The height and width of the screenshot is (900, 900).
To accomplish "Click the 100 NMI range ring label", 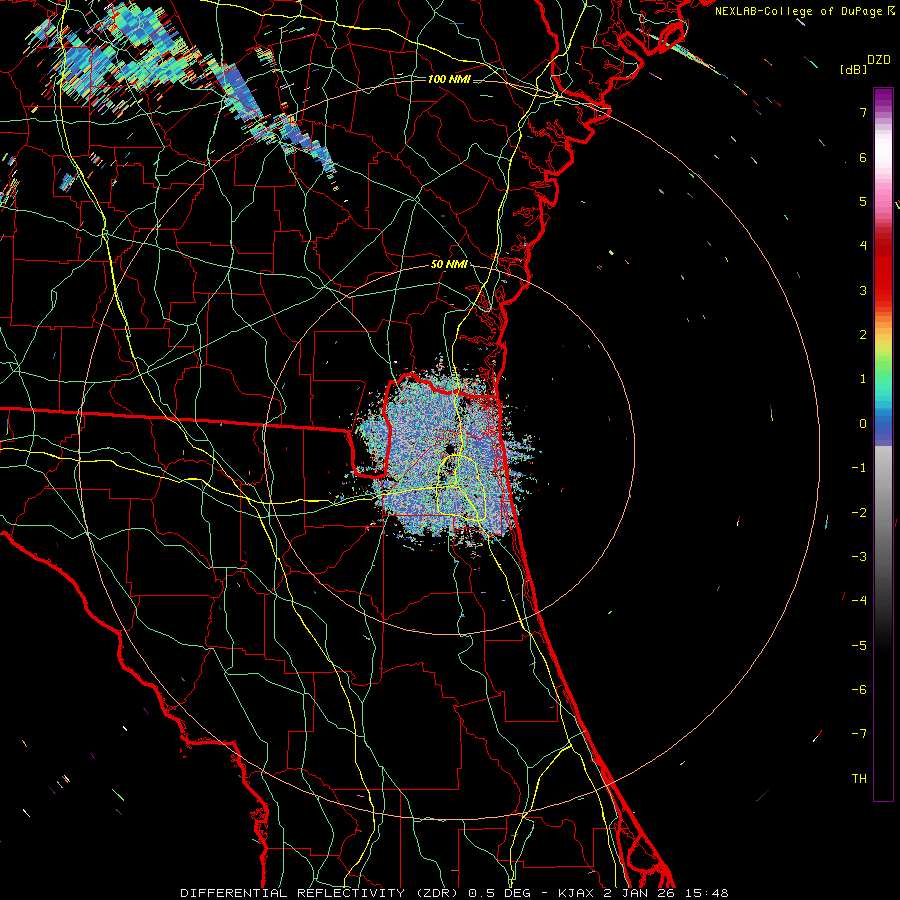I will pos(449,79).
